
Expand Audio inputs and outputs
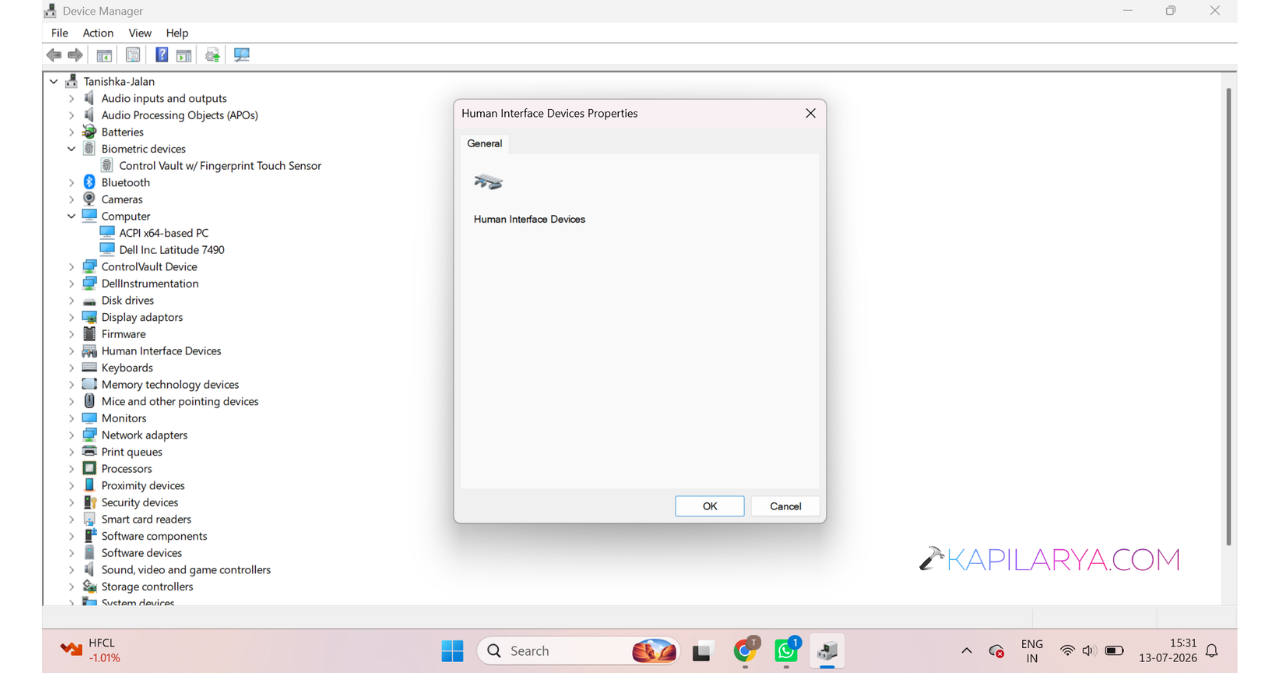(x=71, y=98)
